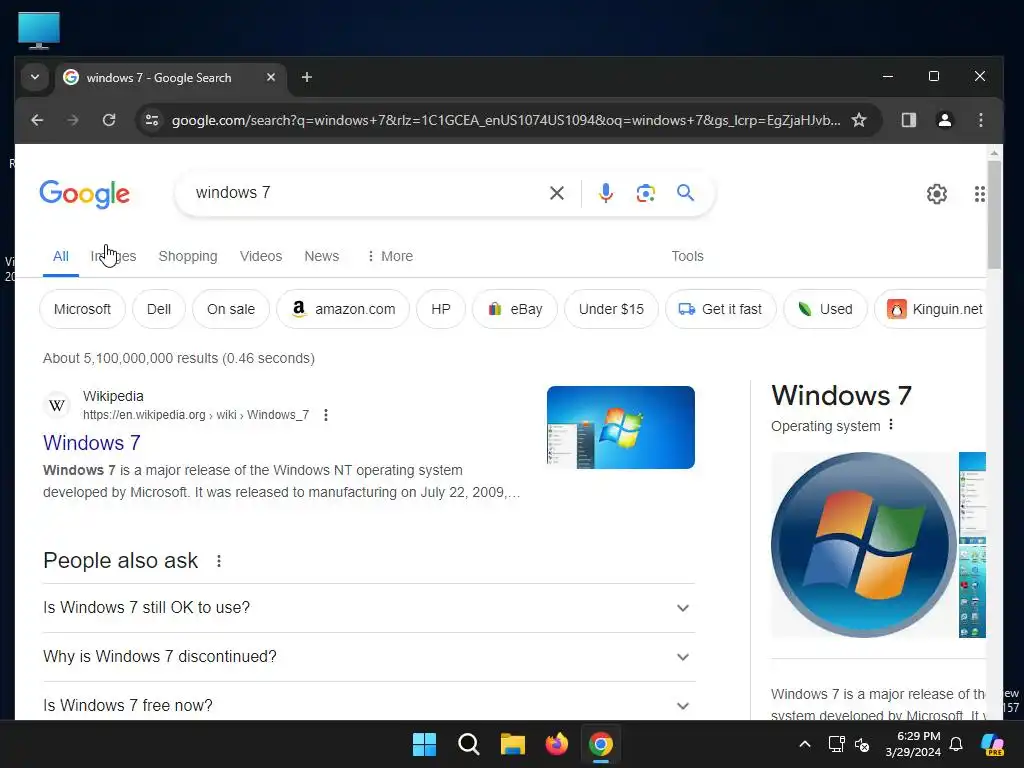Click the Chrome taskbar icon

[x=601, y=744]
